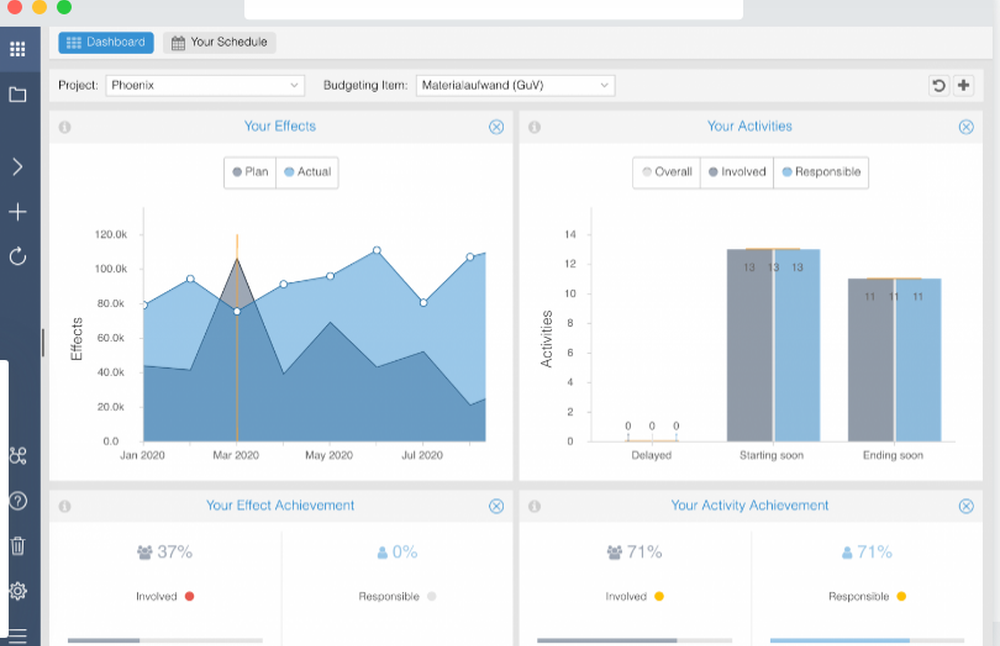Viewport: 1000px width, 646px height.
Task: Click the refresh icon in left sidebar
Action: coord(18,256)
